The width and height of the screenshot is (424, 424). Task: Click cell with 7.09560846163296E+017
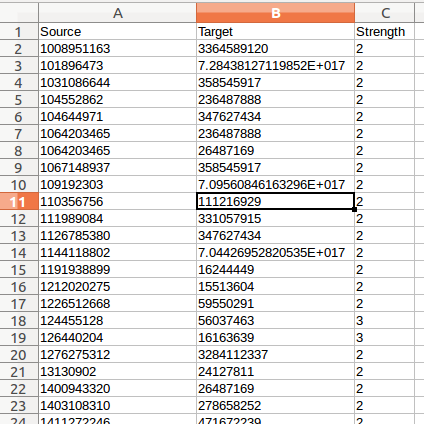pos(275,184)
